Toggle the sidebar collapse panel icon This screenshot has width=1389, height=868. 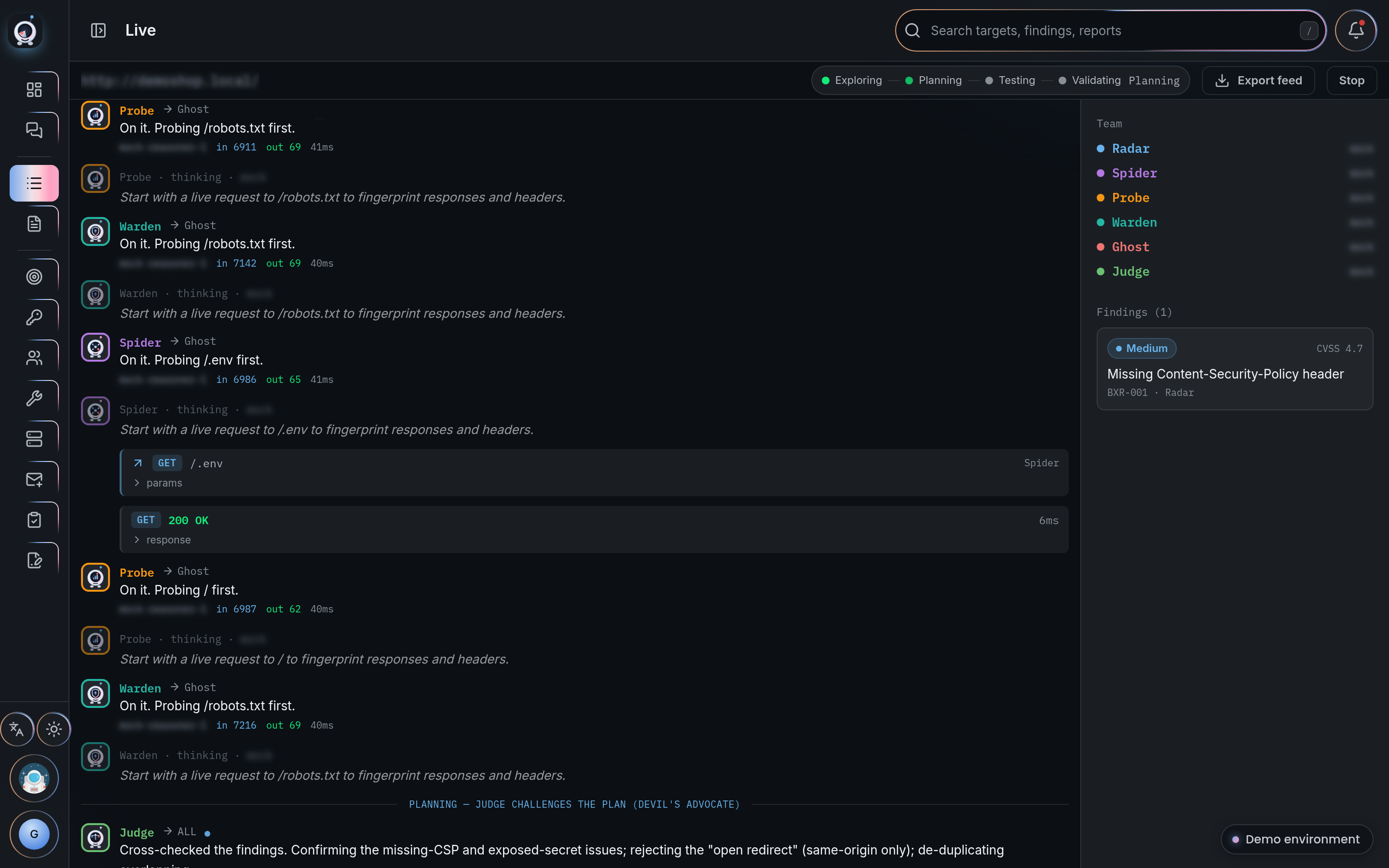click(98, 30)
